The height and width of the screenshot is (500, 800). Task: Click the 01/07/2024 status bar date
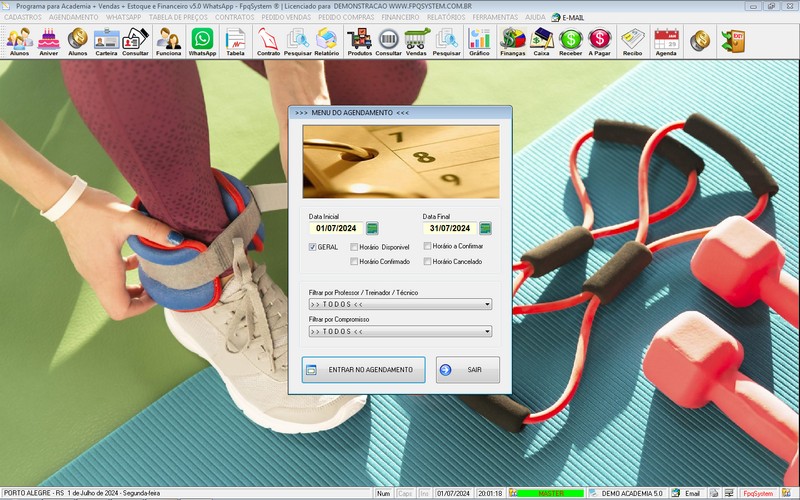pyautogui.click(x=453, y=493)
